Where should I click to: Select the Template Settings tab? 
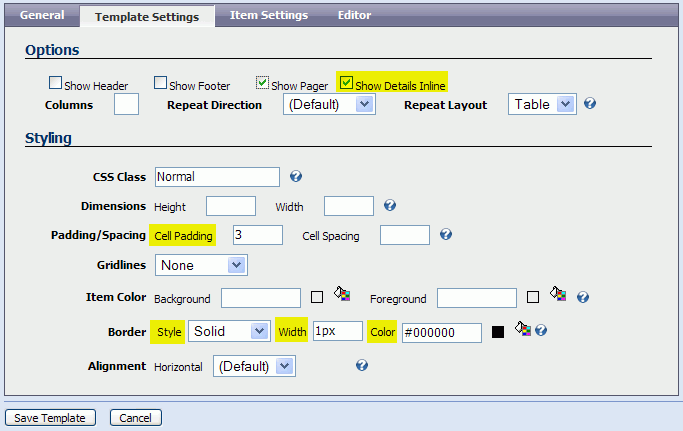pos(147,17)
